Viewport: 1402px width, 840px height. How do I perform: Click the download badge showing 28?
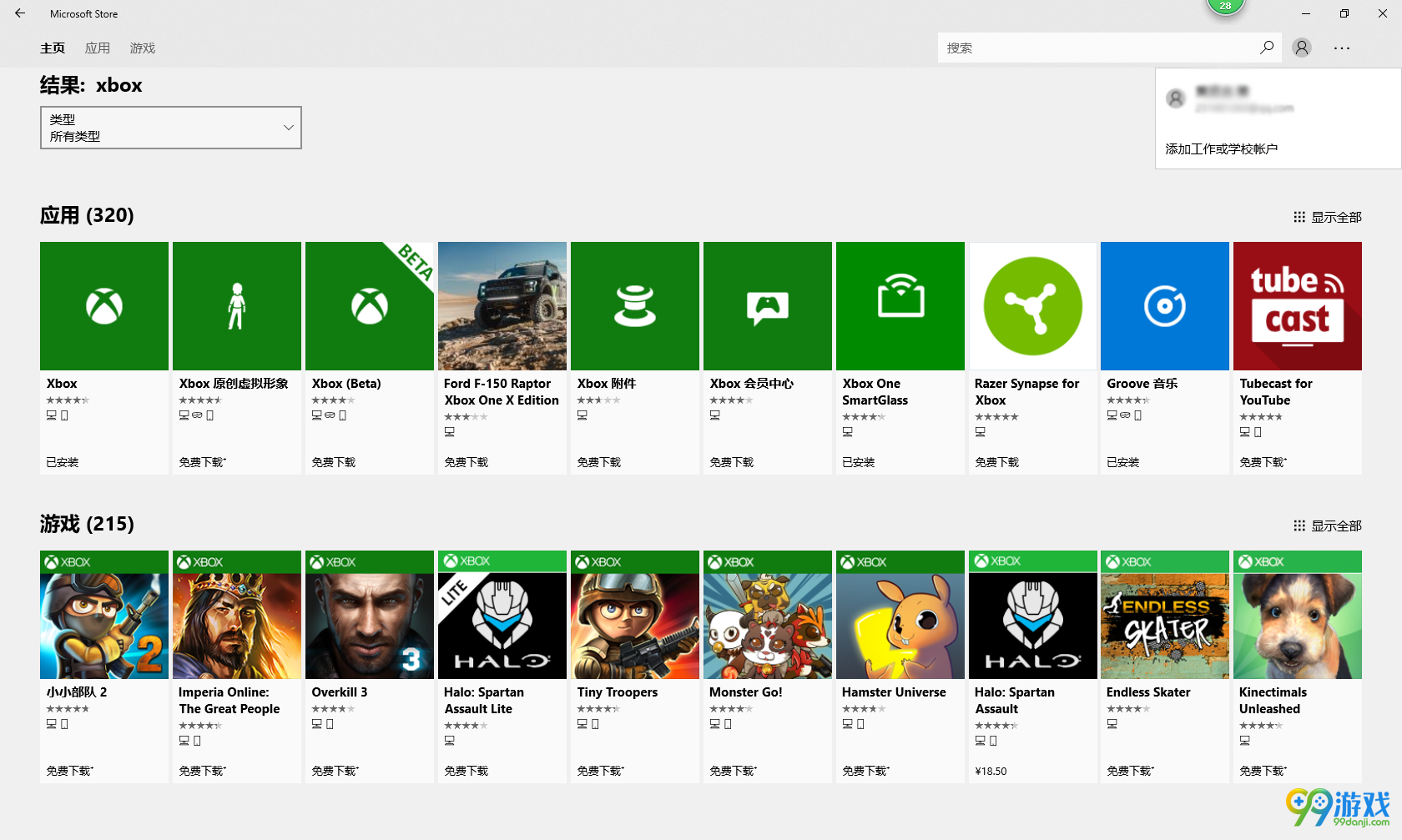[x=1225, y=6]
